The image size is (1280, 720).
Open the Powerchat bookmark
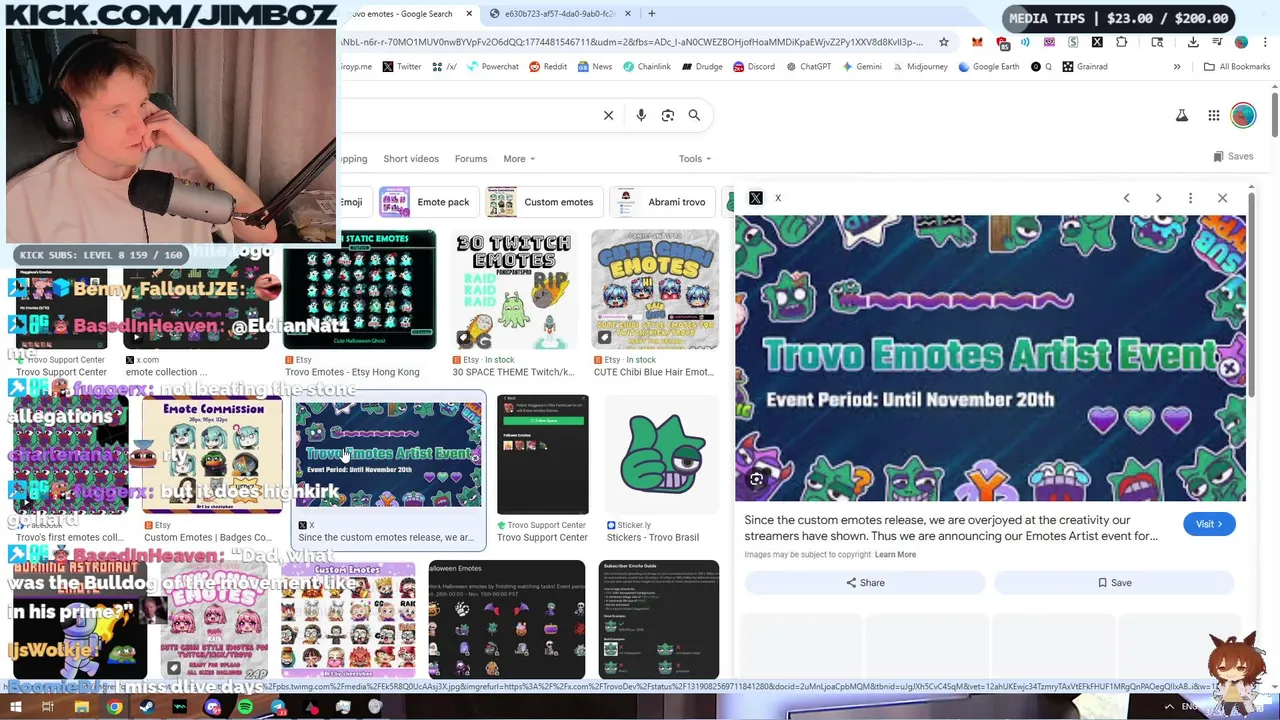[492, 67]
